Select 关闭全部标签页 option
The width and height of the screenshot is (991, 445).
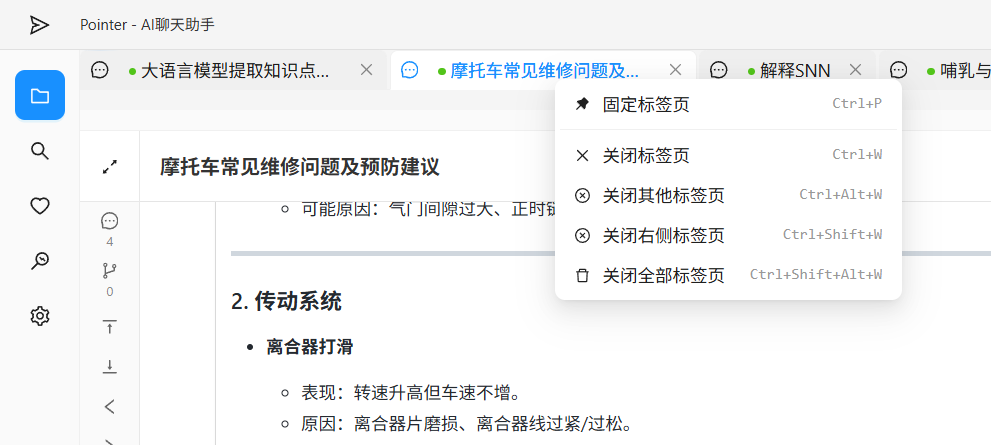tap(663, 275)
